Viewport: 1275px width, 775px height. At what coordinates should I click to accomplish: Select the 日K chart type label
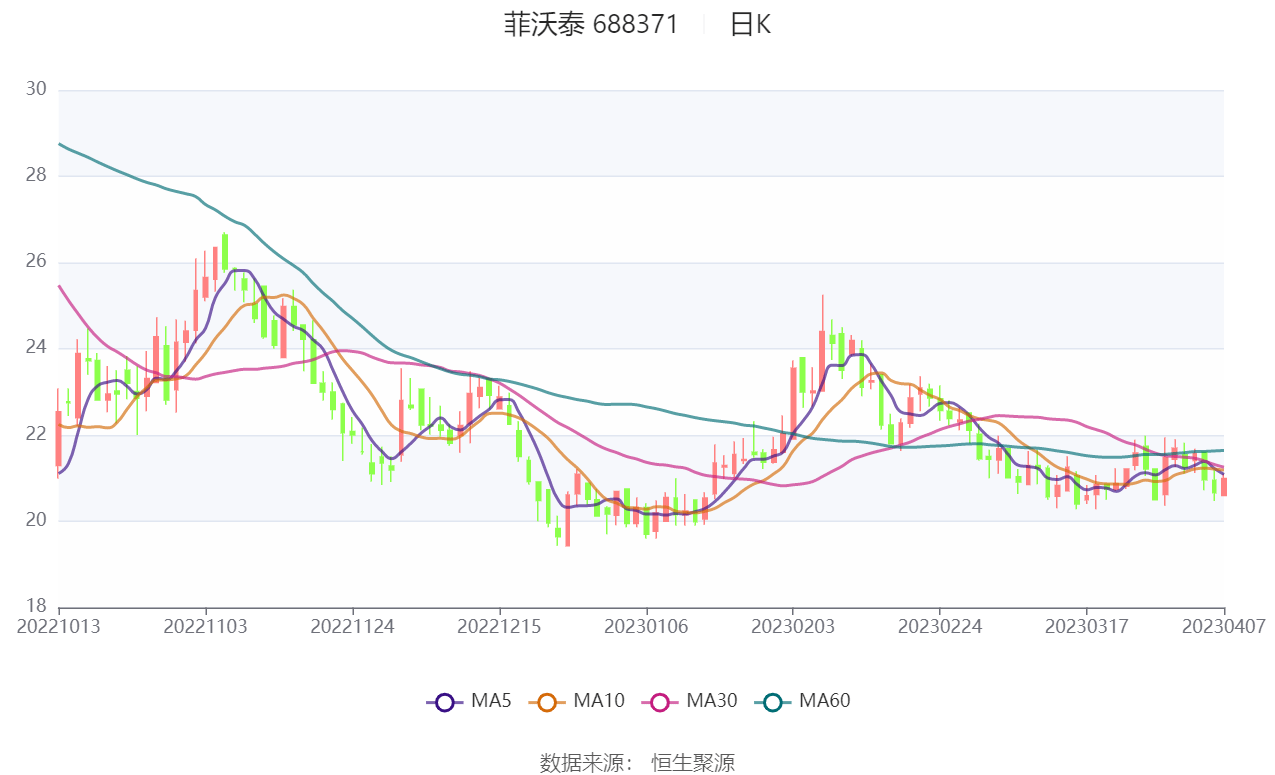pos(746,25)
